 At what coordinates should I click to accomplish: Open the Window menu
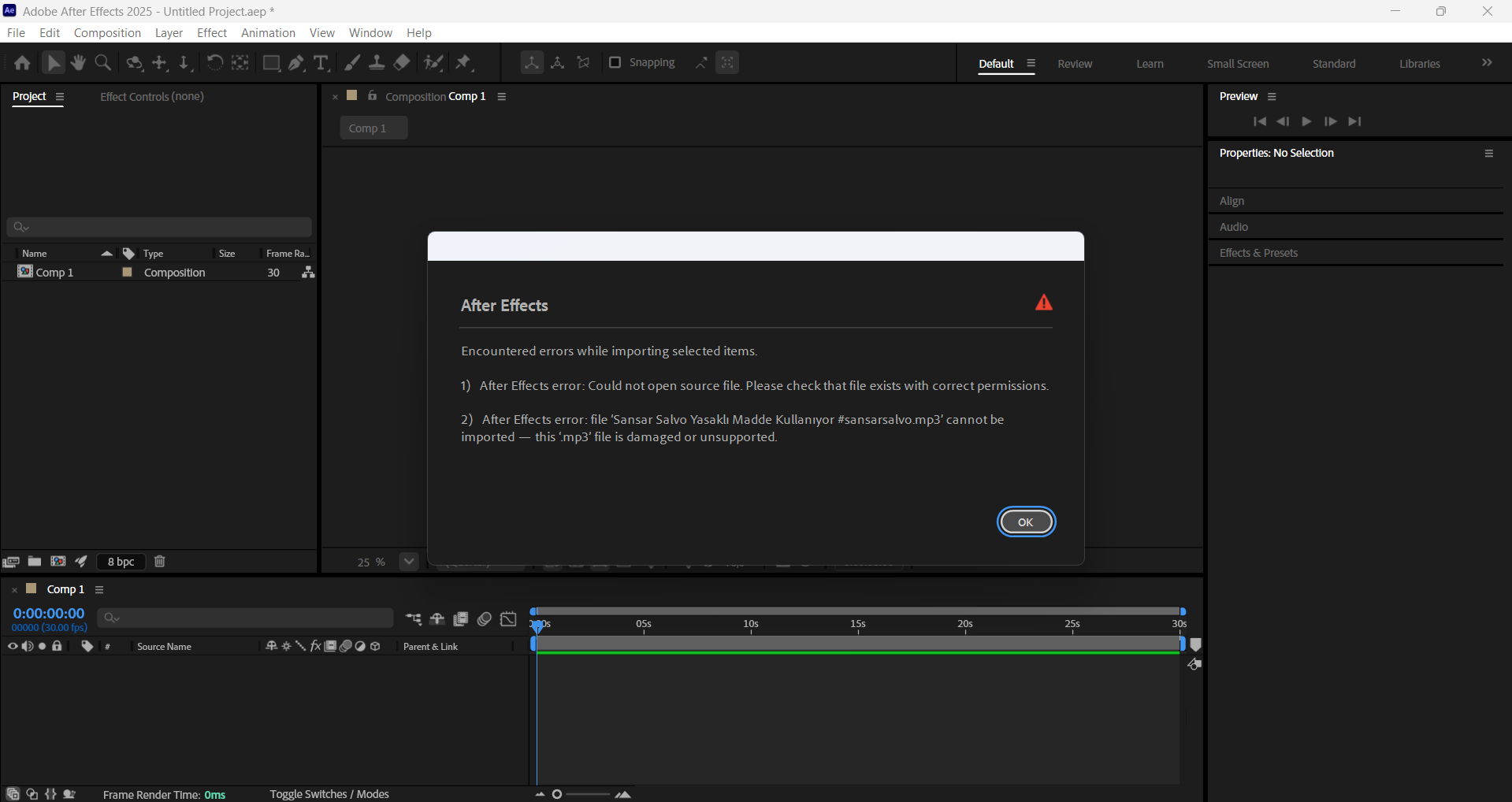point(370,33)
